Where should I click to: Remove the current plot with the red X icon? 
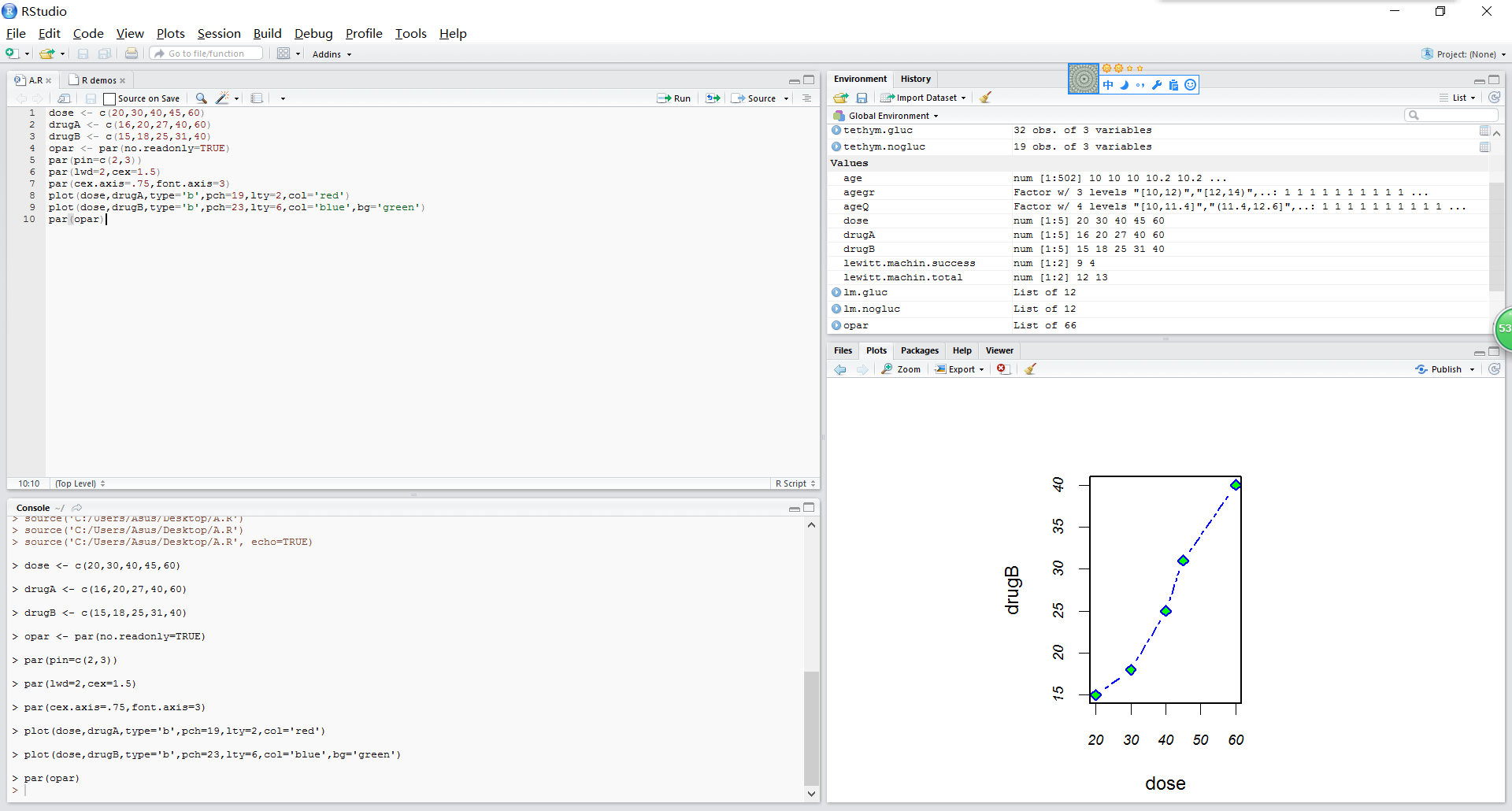(x=1002, y=369)
